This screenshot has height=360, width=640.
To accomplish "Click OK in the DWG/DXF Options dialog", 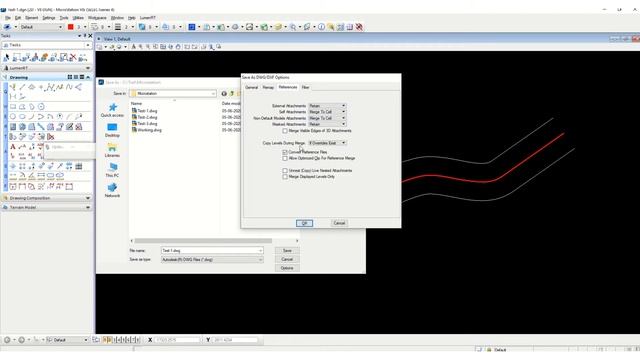I will pos(304,223).
